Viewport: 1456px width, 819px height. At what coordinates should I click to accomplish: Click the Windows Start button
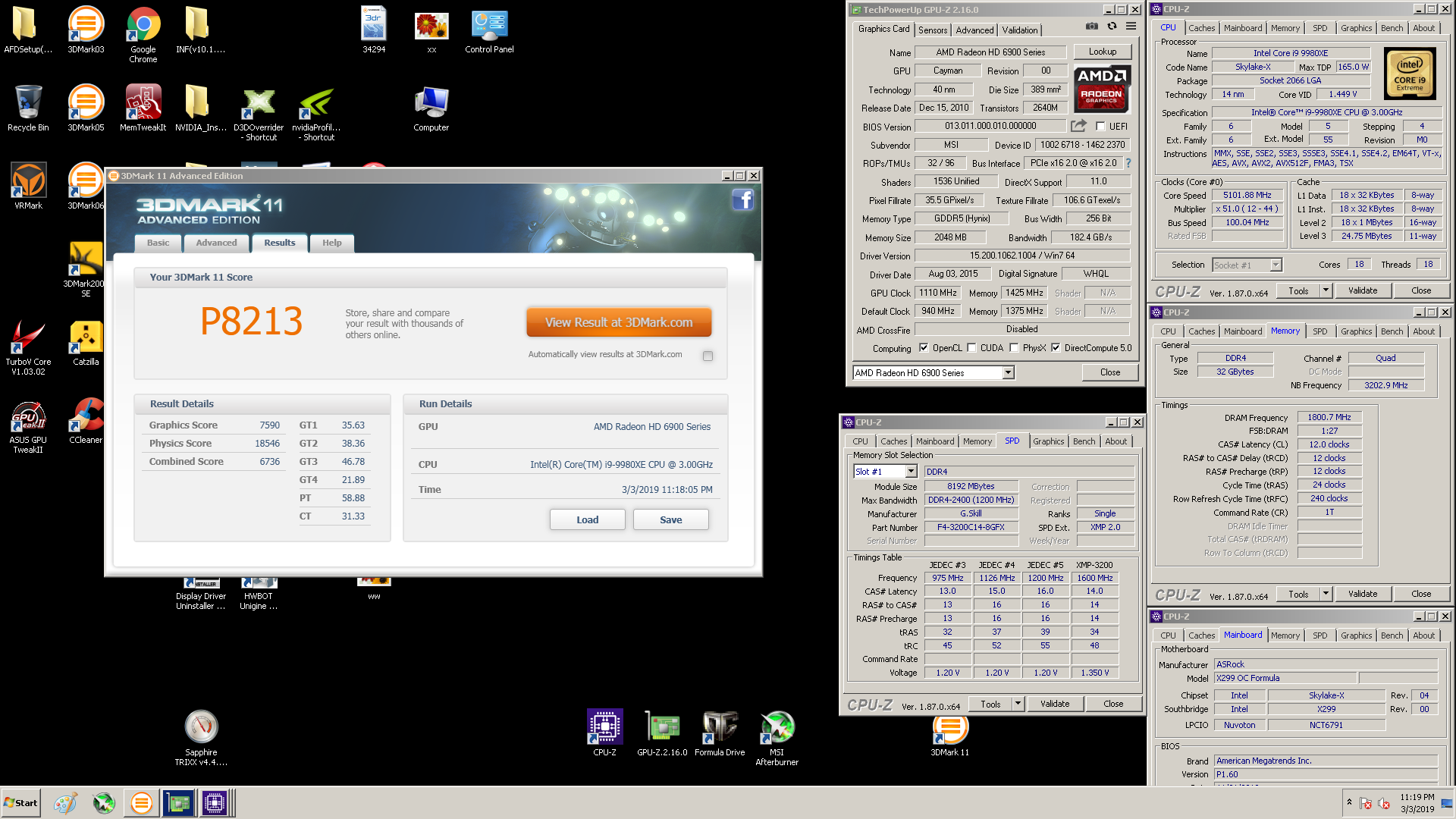[x=21, y=803]
